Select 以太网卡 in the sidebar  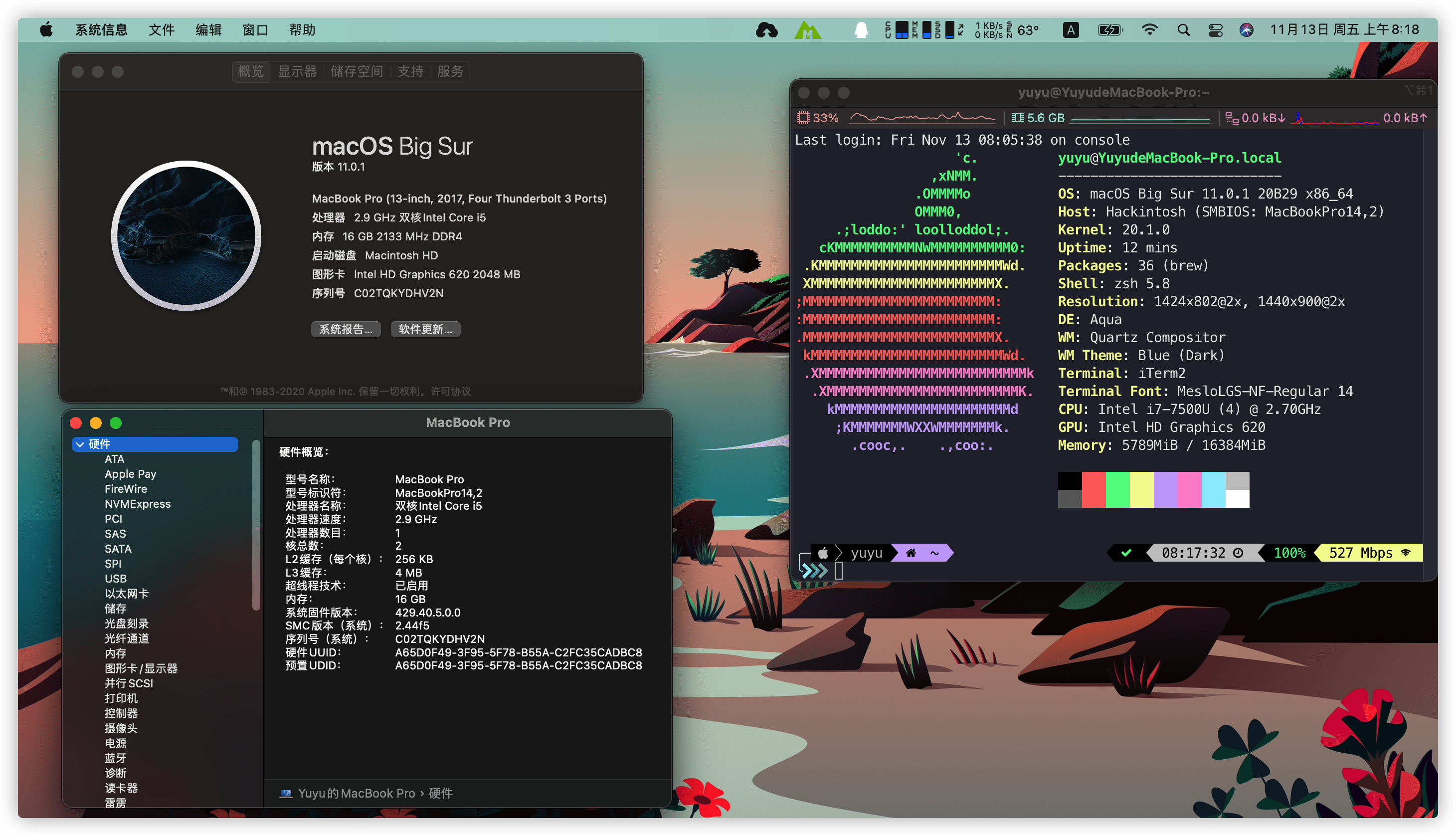point(126,593)
